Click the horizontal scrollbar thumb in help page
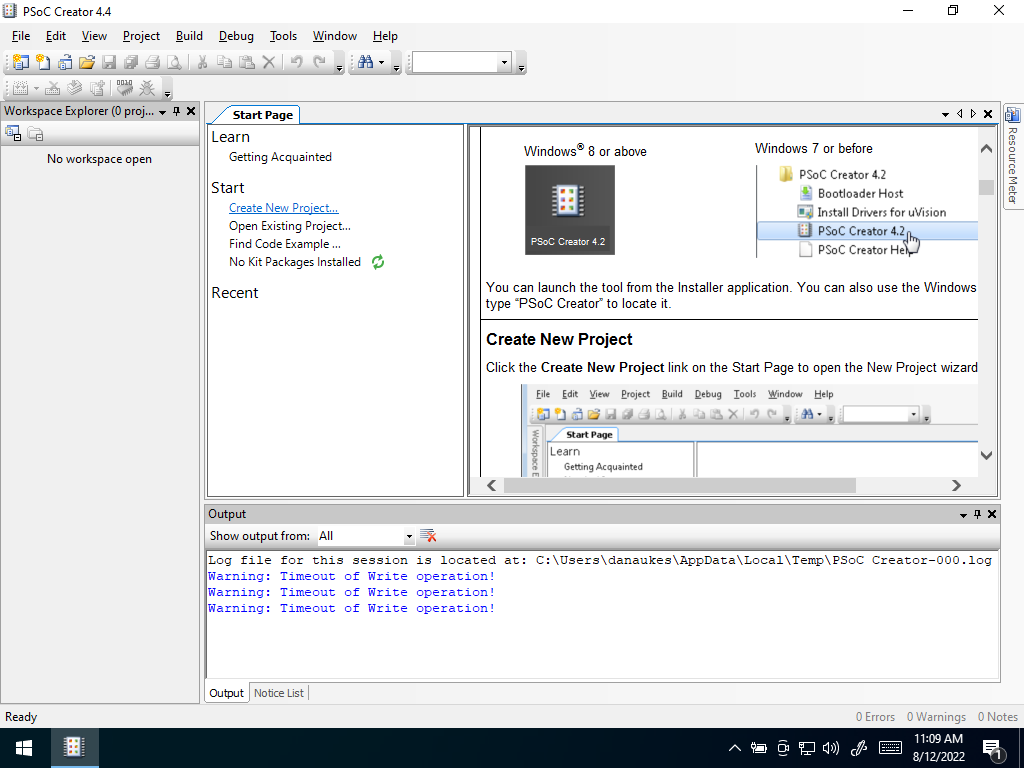 pos(679,485)
